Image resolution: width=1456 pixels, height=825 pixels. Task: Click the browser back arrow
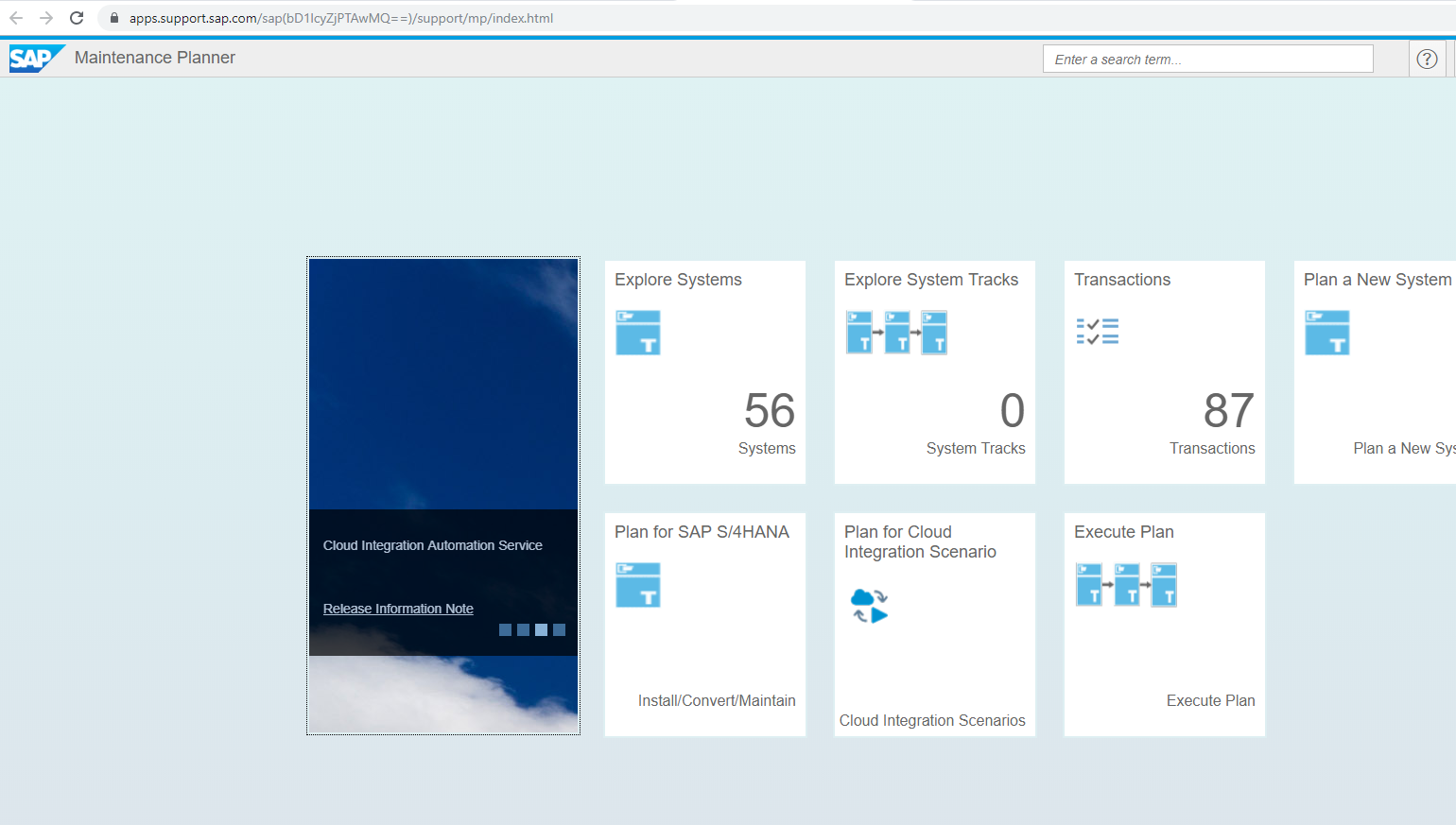pyautogui.click(x=16, y=18)
